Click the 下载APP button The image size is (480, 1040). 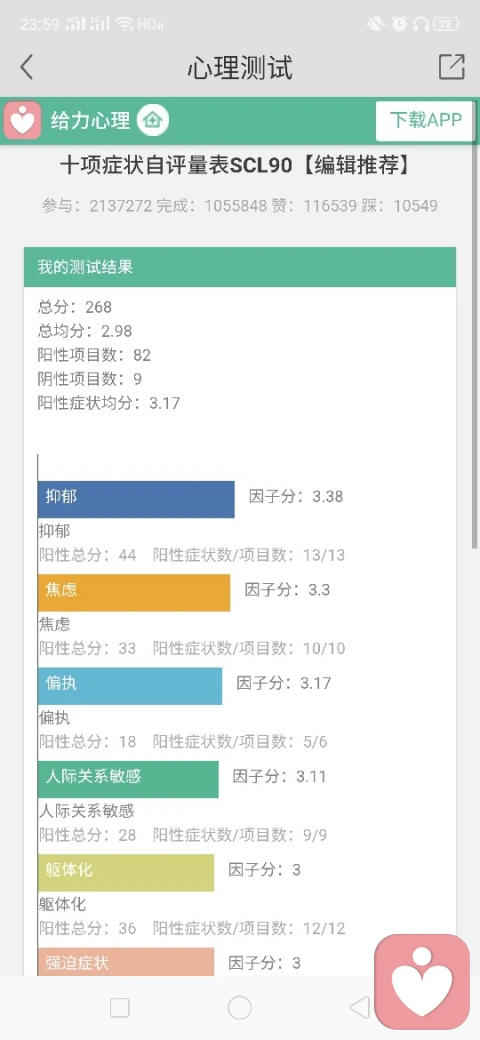[x=425, y=121]
